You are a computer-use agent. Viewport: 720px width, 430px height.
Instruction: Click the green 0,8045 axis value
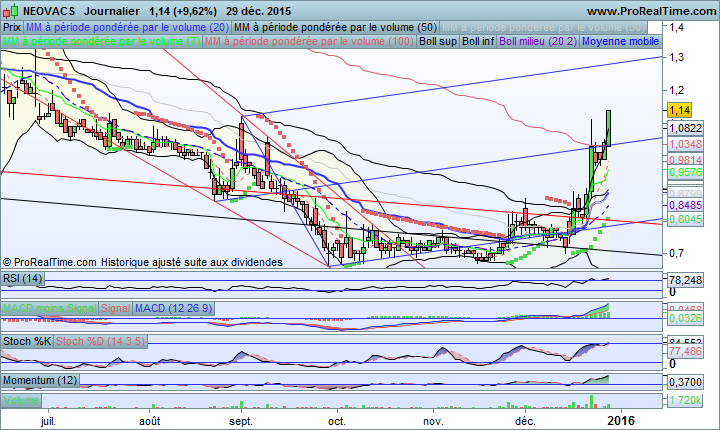pyautogui.click(x=685, y=220)
